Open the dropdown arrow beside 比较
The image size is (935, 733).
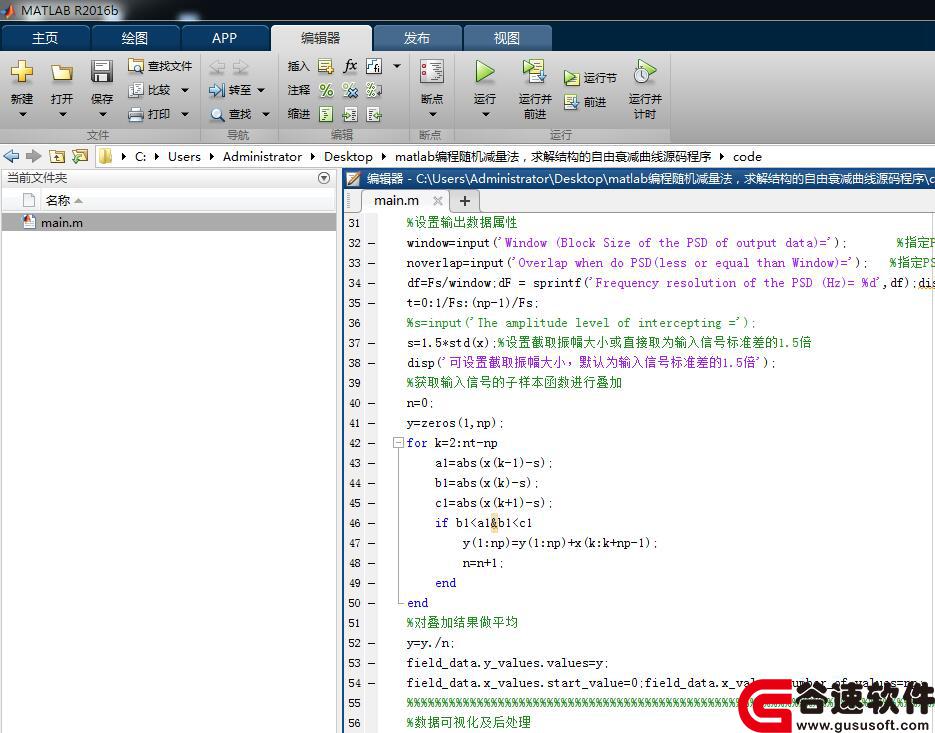pos(185,90)
